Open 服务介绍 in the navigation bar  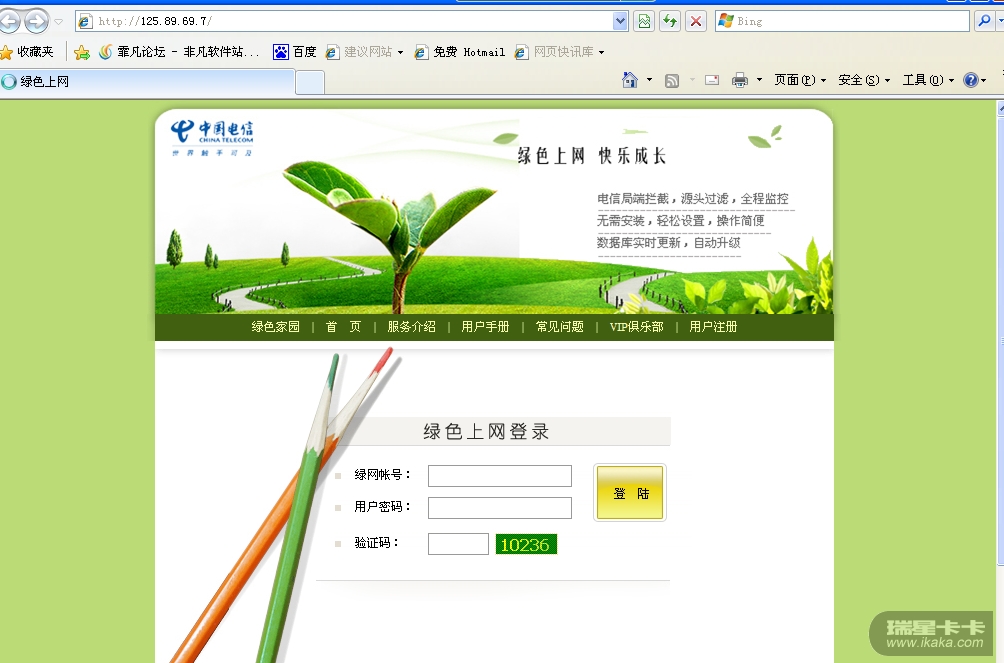[411, 327]
